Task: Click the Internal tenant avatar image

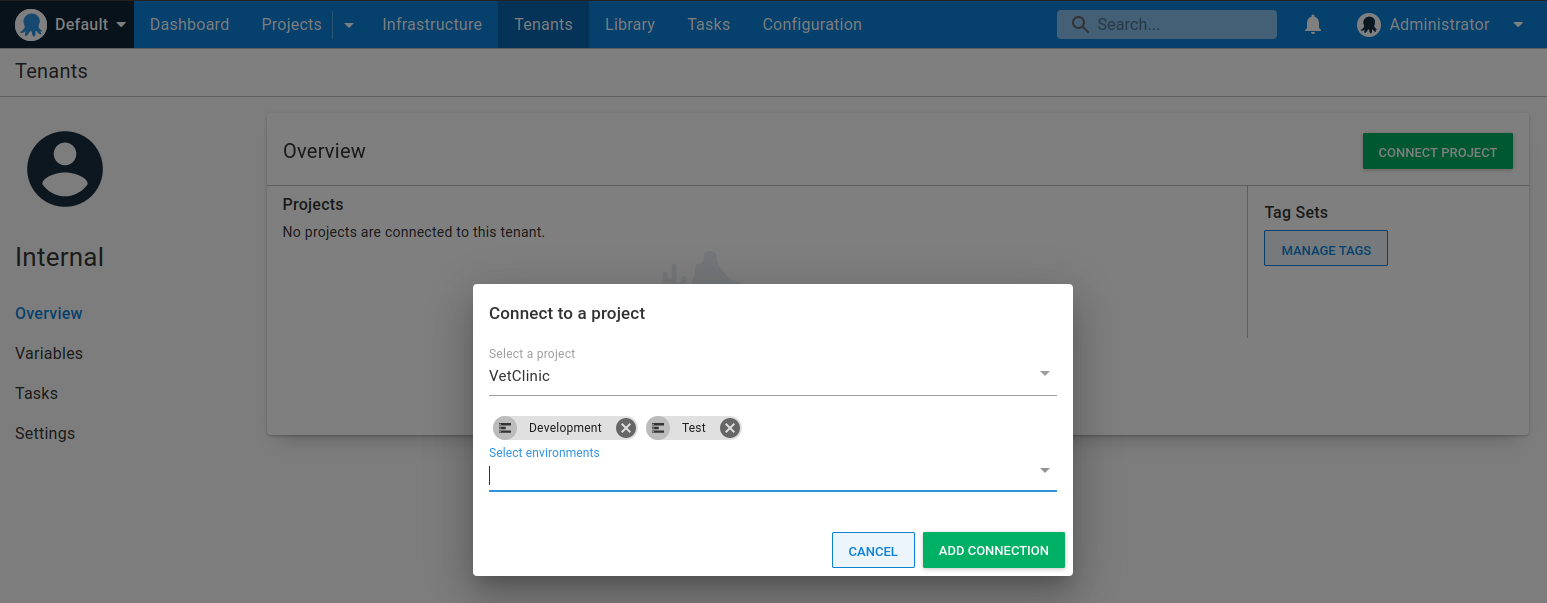Action: point(65,169)
